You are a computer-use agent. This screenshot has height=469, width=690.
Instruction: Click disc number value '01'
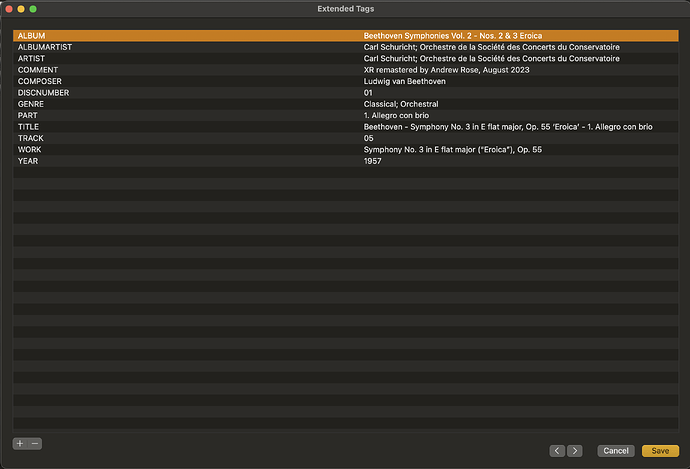pos(368,93)
